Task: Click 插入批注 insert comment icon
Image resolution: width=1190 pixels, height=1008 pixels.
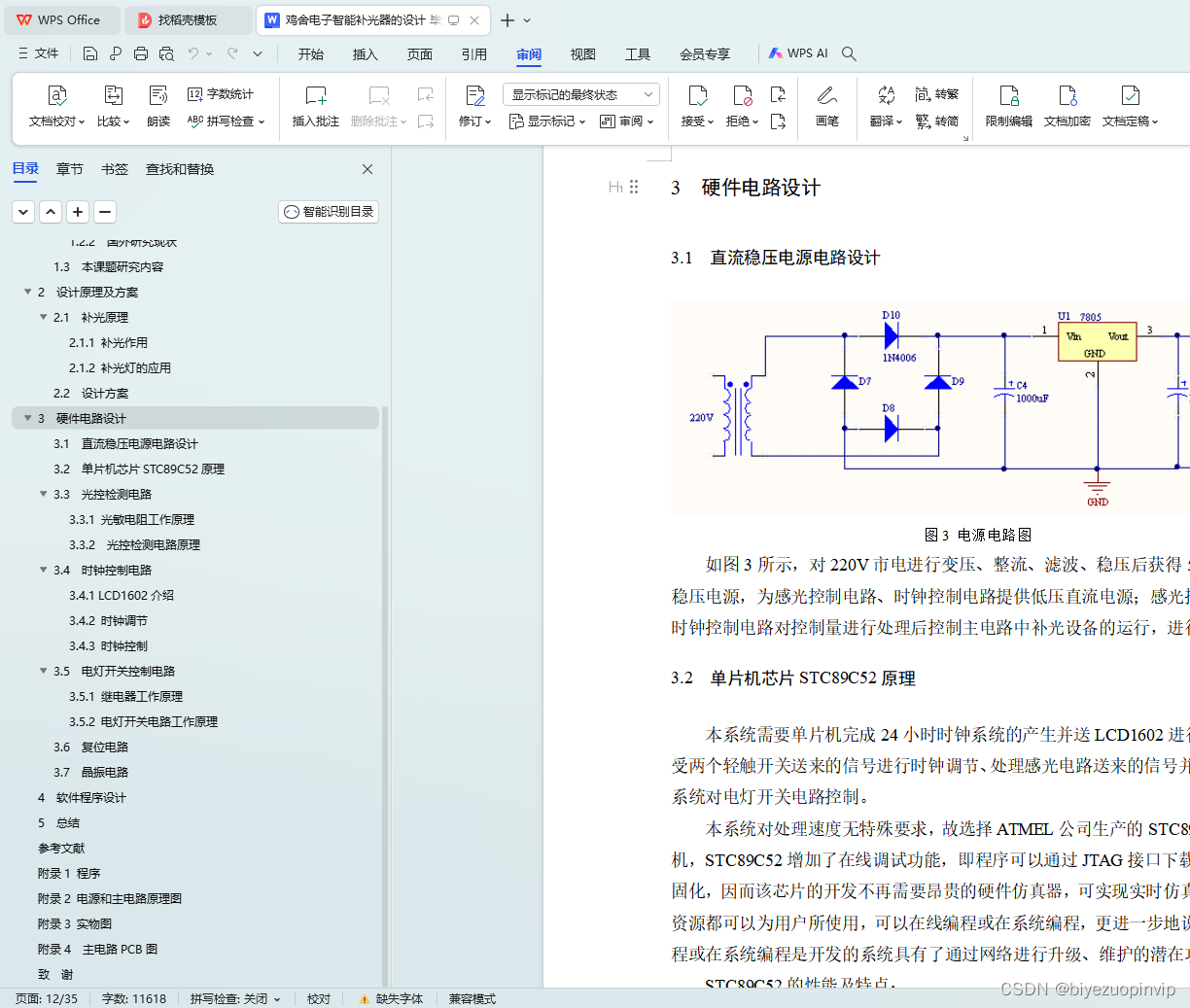Action: [x=316, y=95]
